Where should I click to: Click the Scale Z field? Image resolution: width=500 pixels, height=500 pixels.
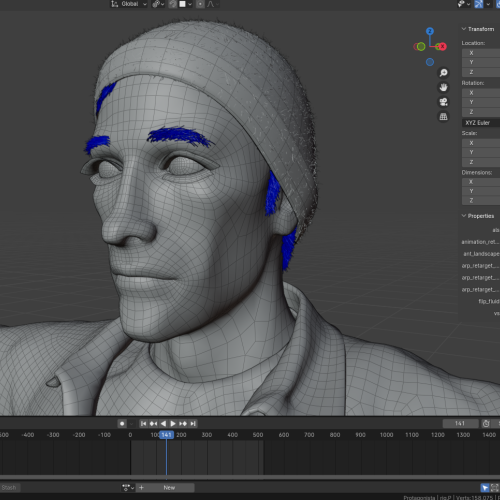(x=481, y=162)
